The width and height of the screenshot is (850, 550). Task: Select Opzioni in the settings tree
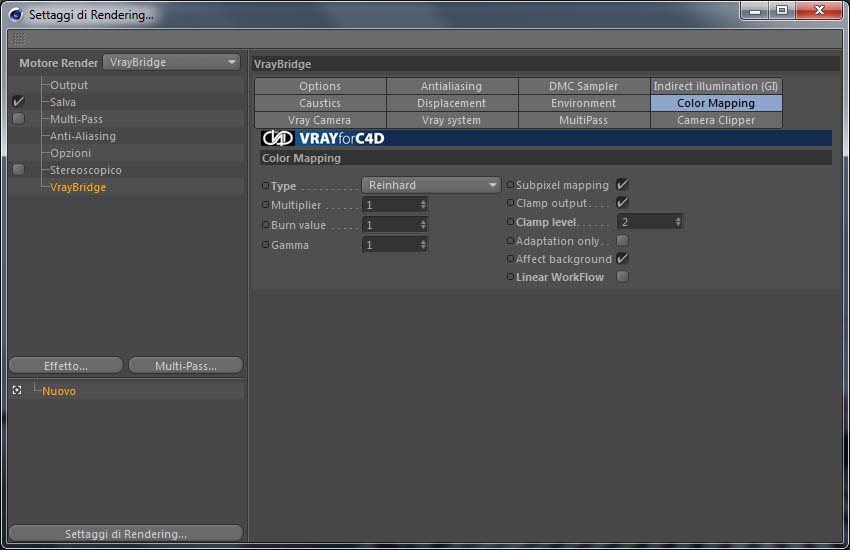tap(70, 153)
